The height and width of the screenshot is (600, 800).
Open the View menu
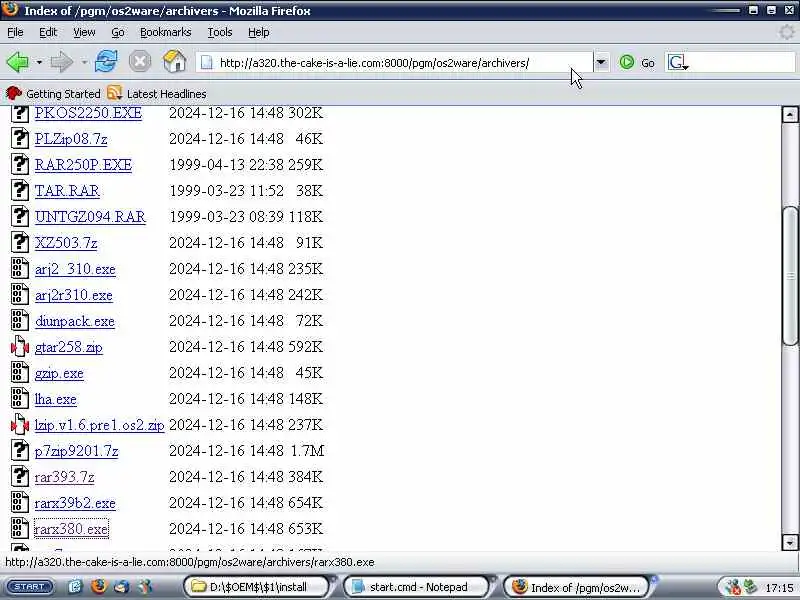click(84, 32)
